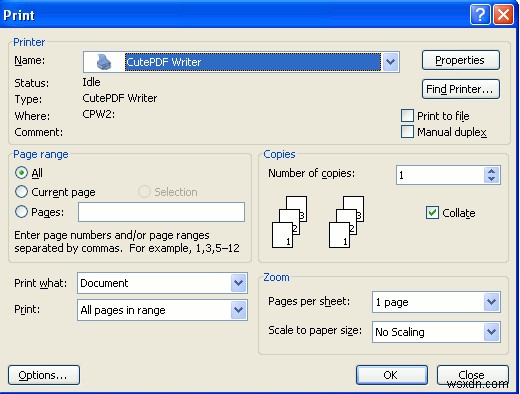Image resolution: width=520 pixels, height=394 pixels.
Task: Click into the Number of copies field
Action: pos(440,175)
